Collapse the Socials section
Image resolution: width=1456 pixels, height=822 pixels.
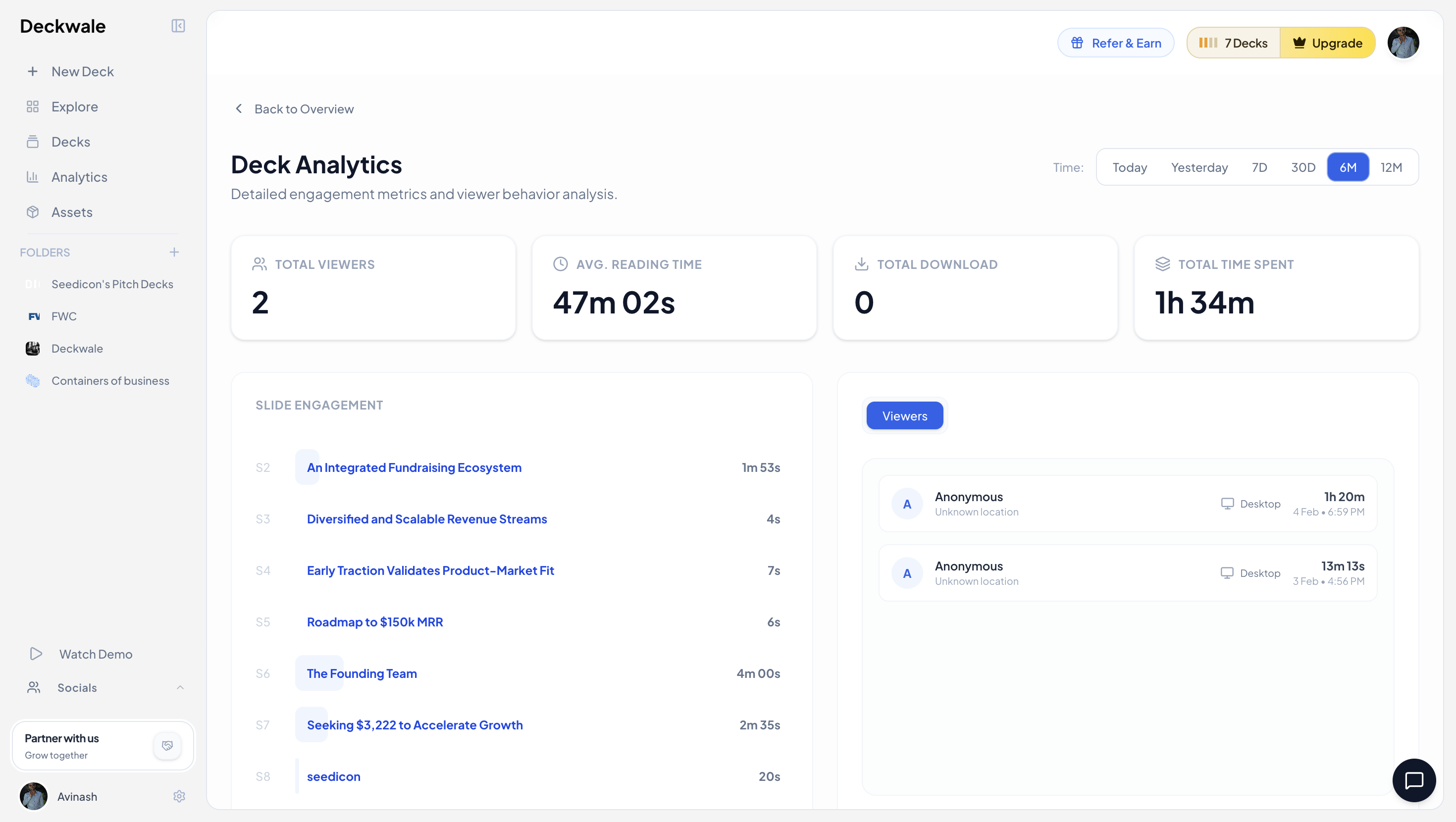(180, 687)
